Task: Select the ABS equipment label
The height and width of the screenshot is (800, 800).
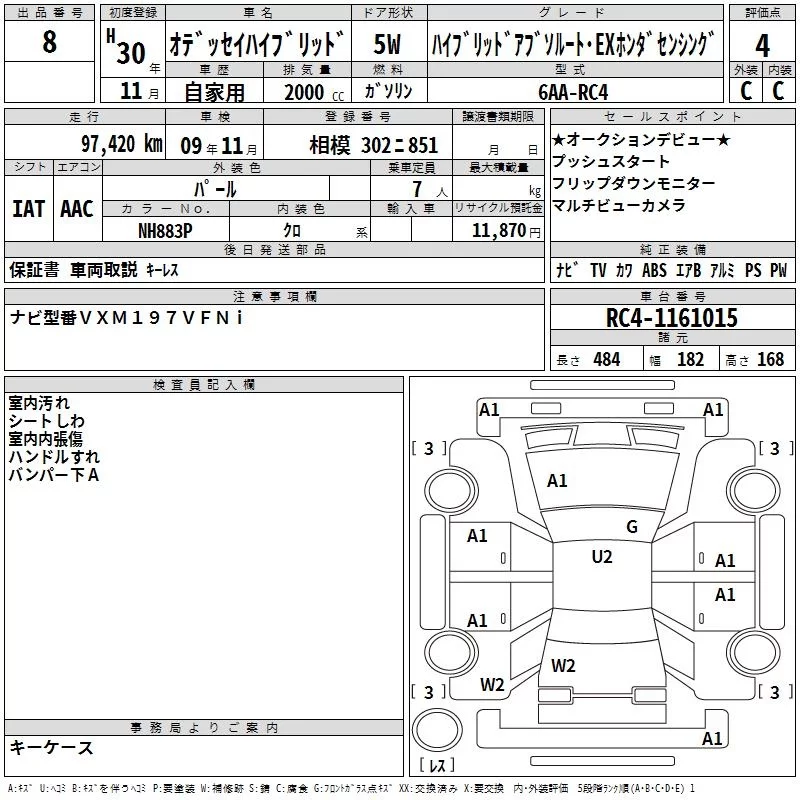Action: coord(654,270)
